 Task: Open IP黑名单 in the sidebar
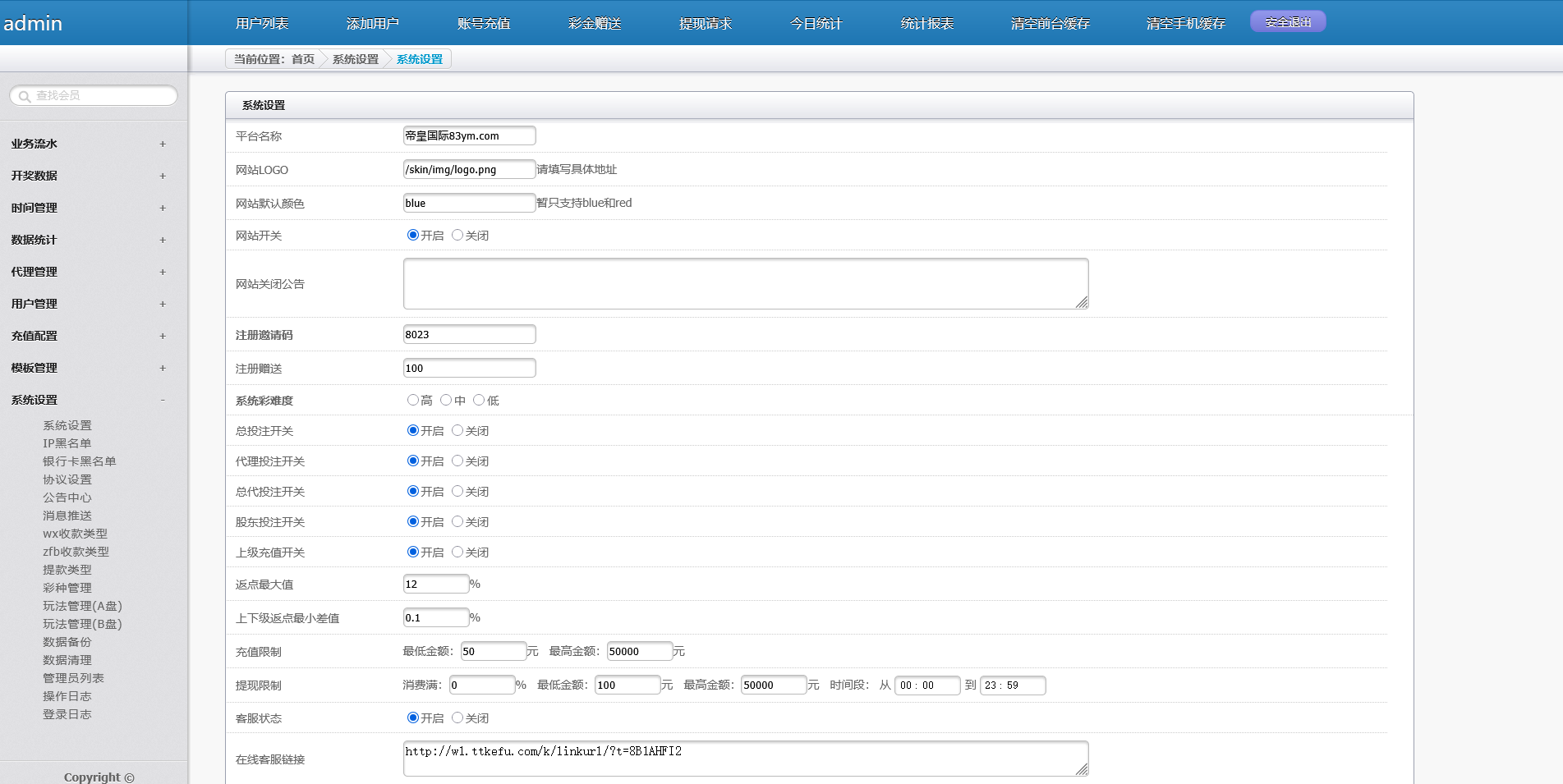coord(67,443)
